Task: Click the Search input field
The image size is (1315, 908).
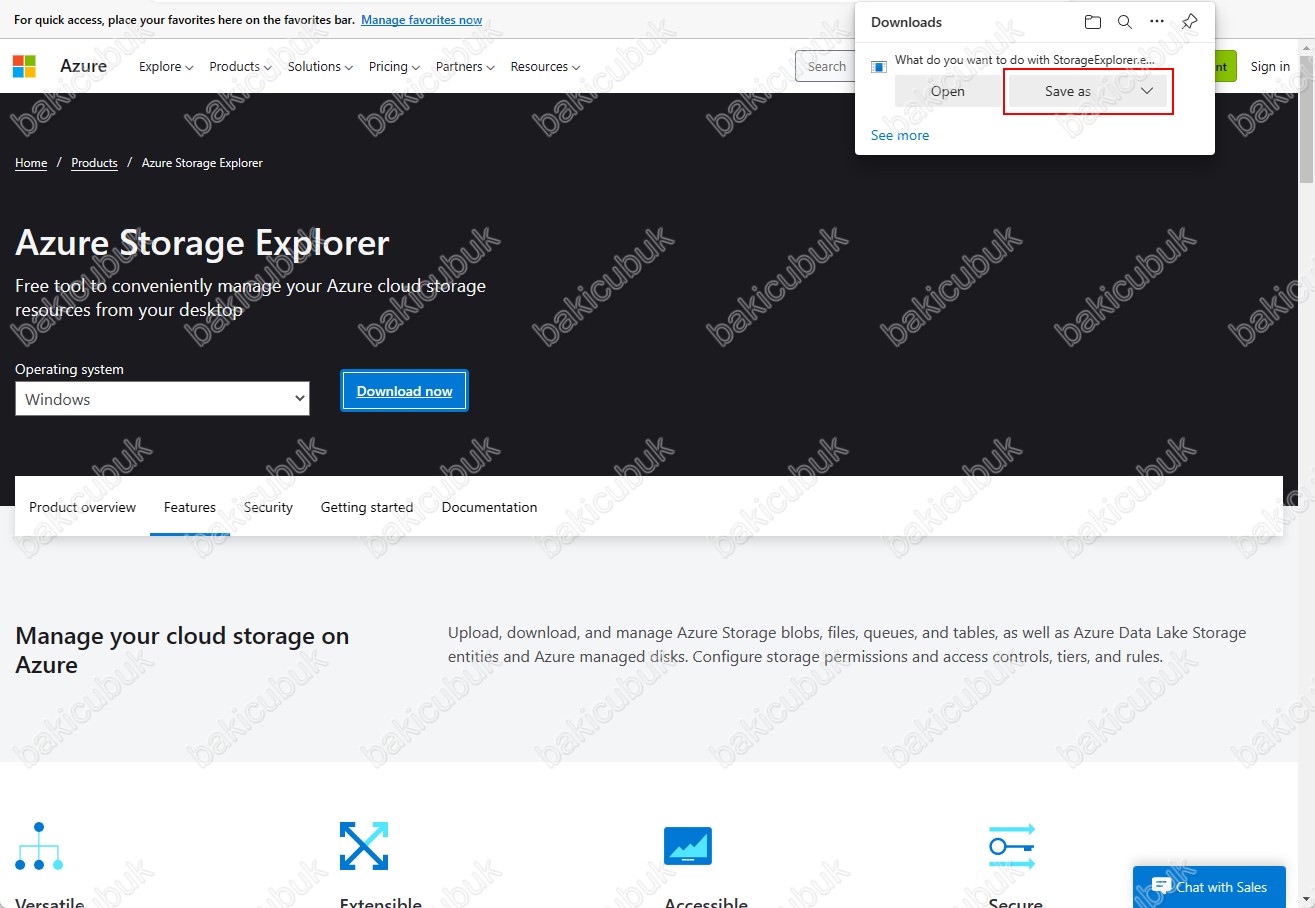Action: coord(825,67)
